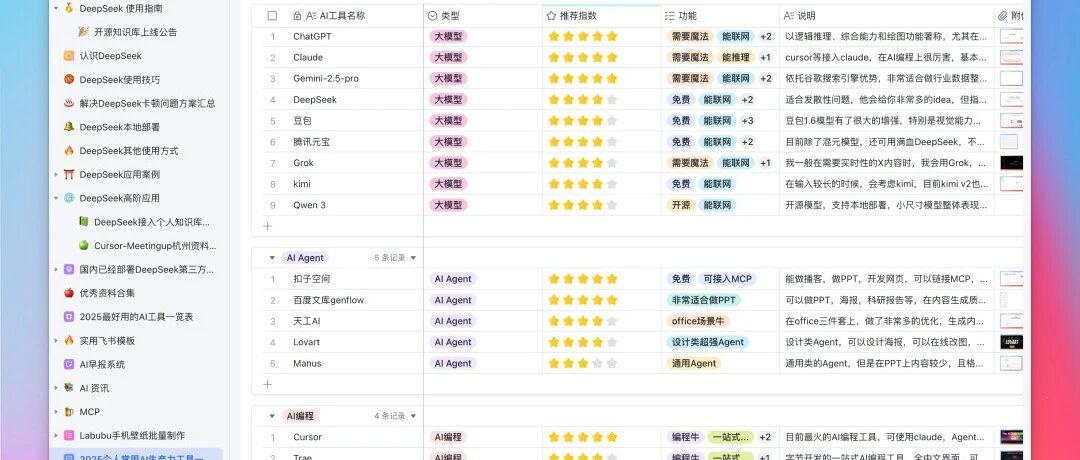This screenshot has height=460, width=1080.
Task: Click the single-select icon in 类型 header
Action: pos(433,16)
